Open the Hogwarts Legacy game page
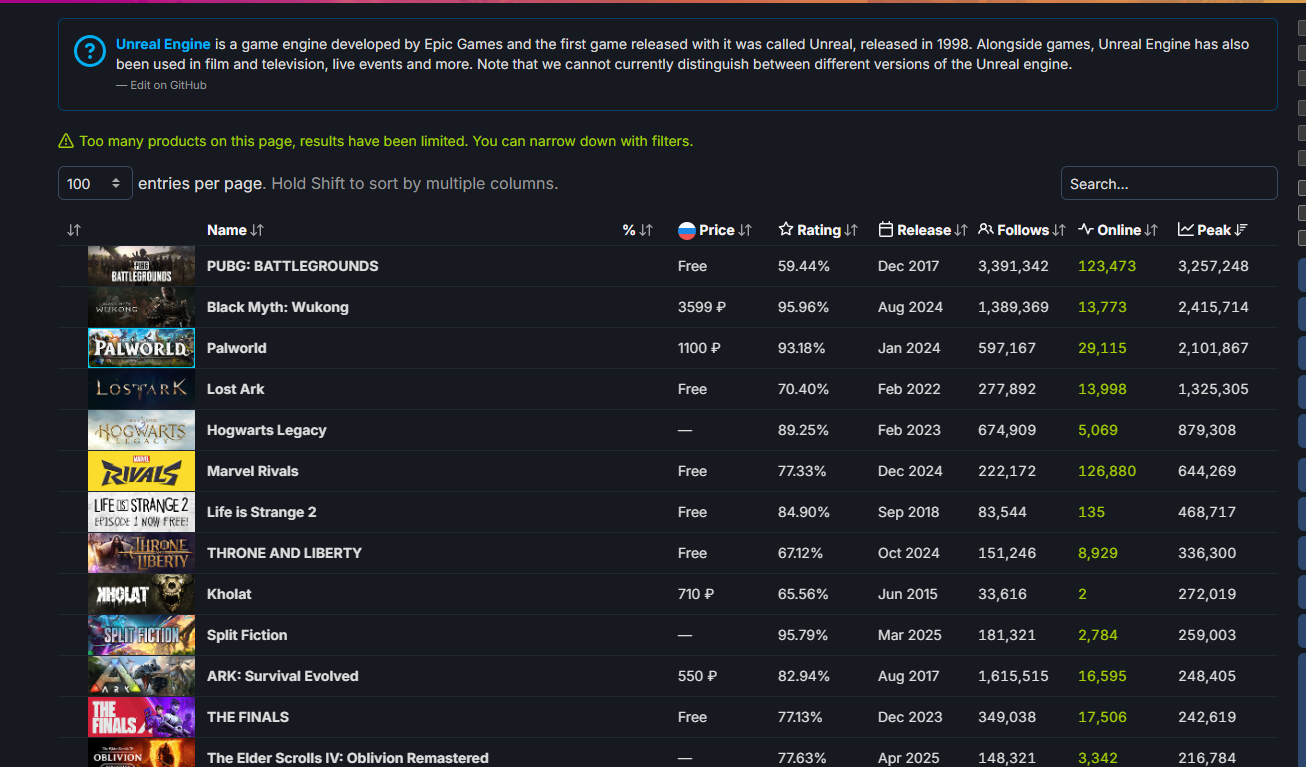The height and width of the screenshot is (767, 1306). coord(266,430)
